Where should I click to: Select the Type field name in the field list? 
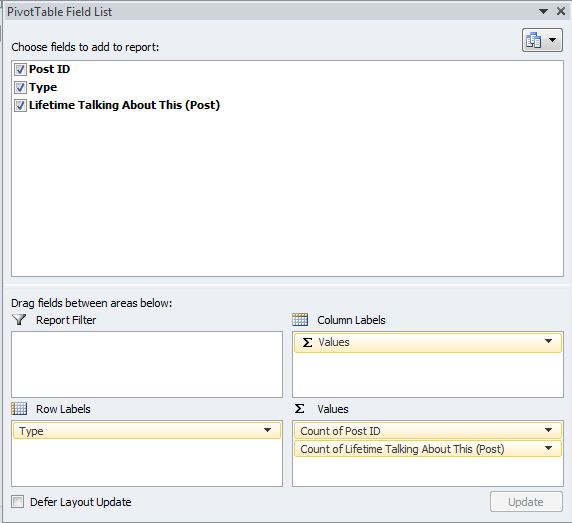pyautogui.click(x=43, y=88)
